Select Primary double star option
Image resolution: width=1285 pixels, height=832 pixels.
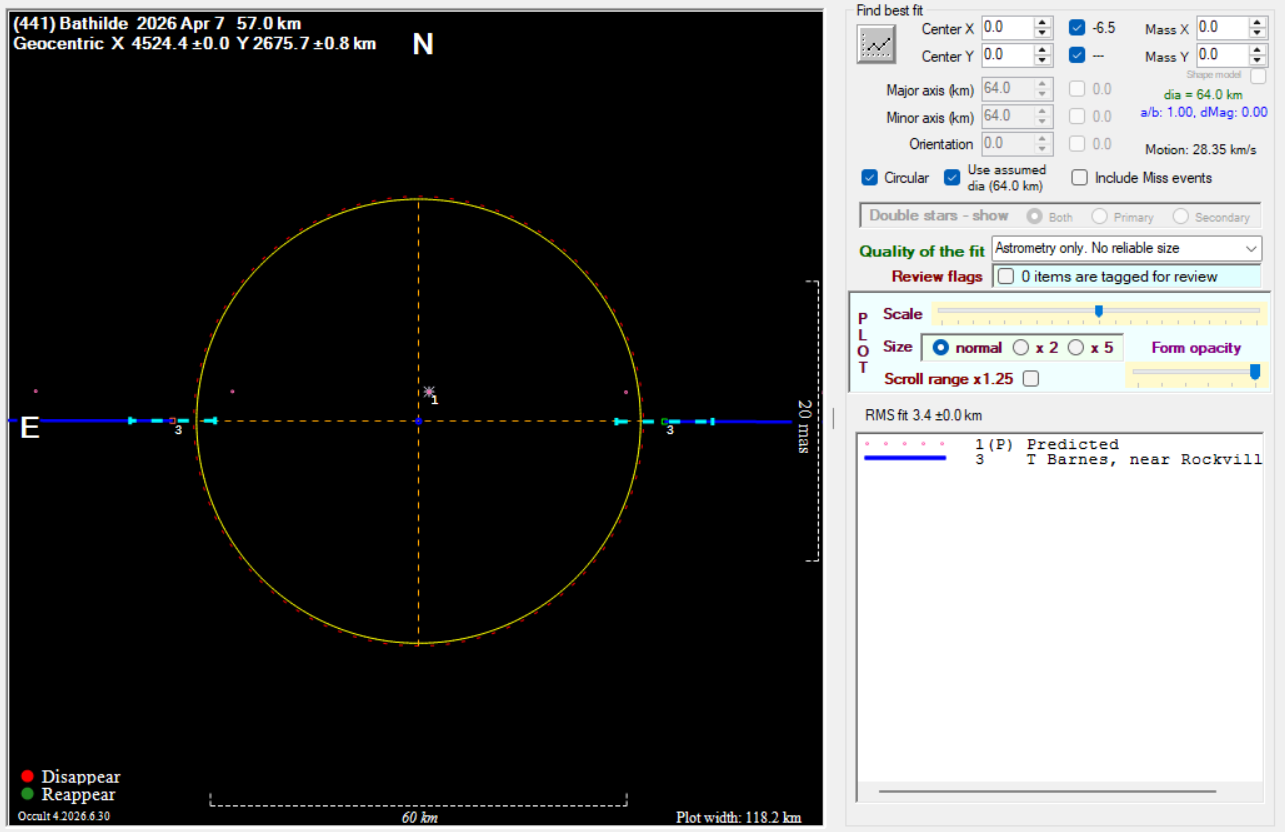[x=1100, y=216]
